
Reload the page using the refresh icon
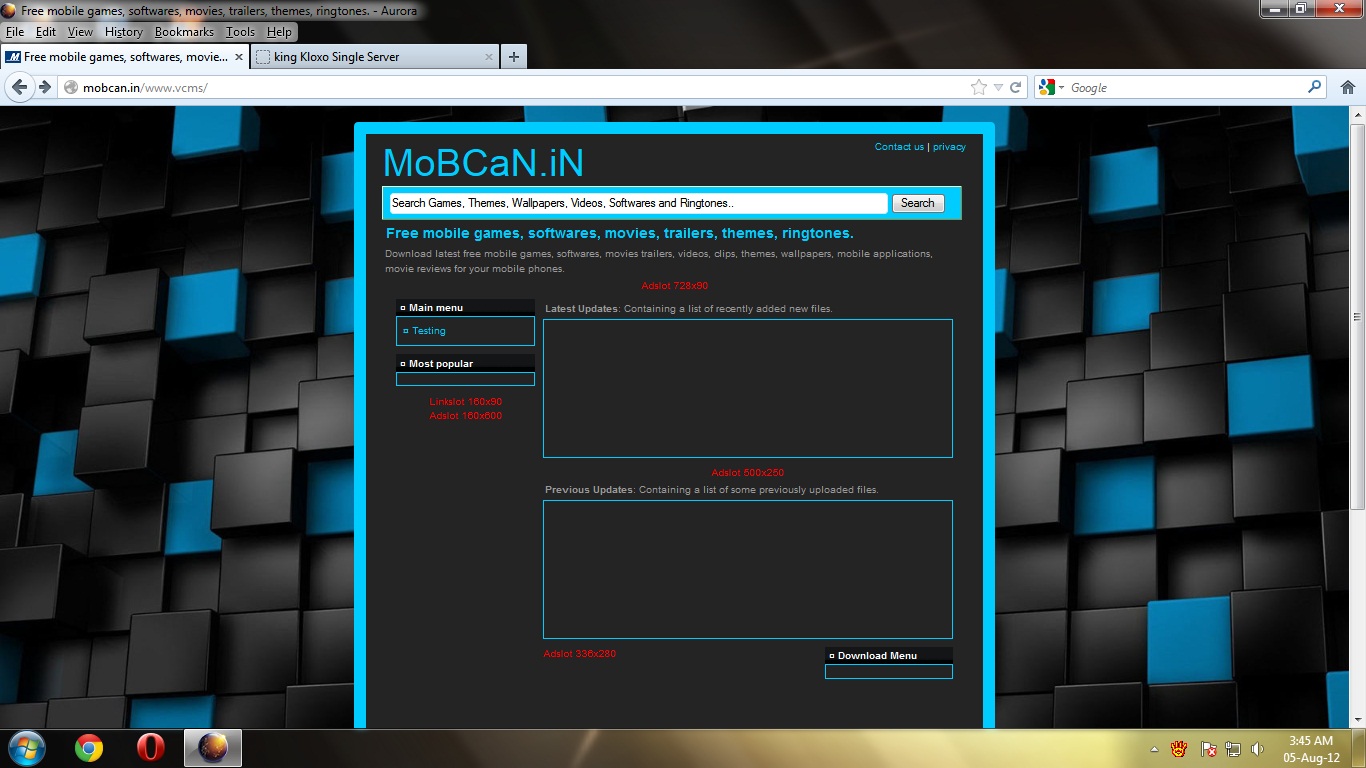(1016, 88)
